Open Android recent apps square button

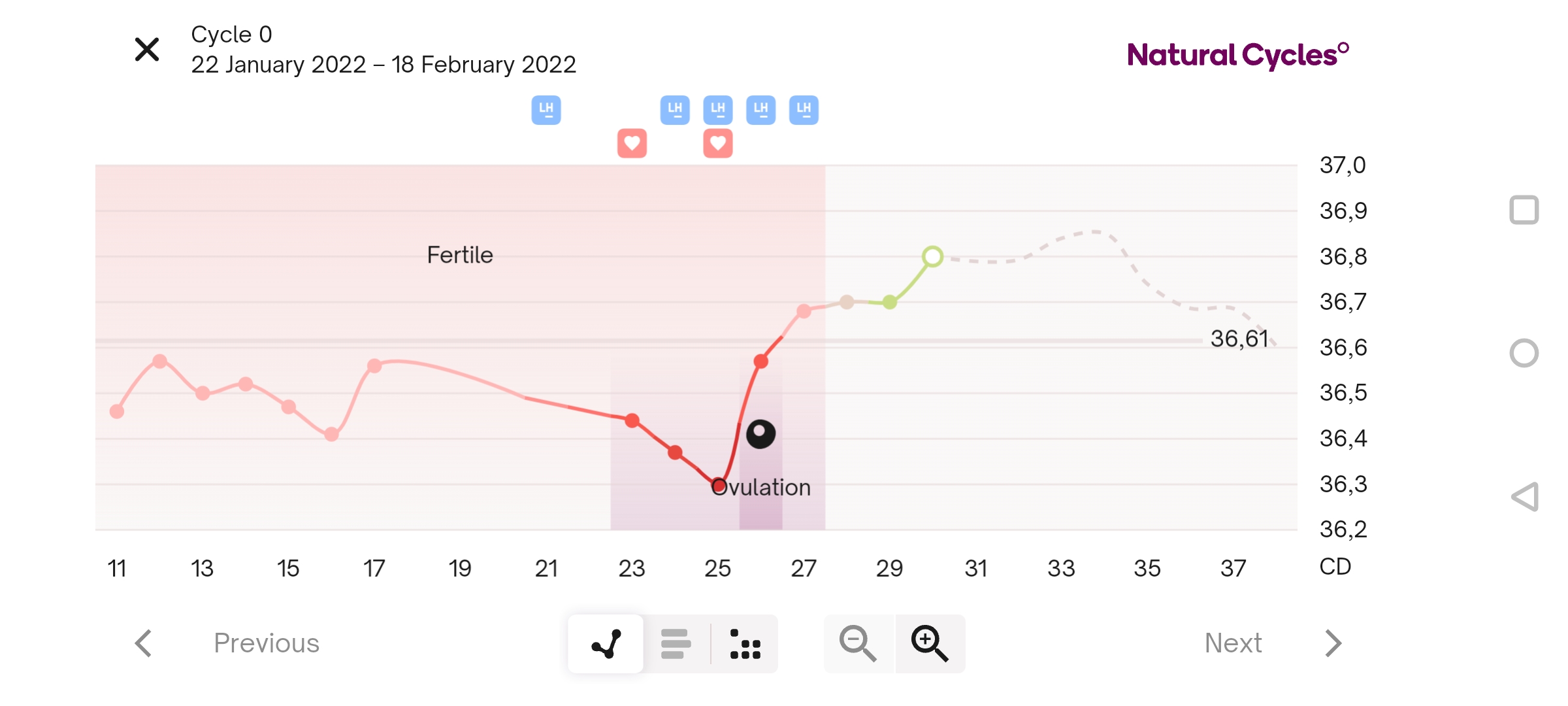[x=1524, y=210]
